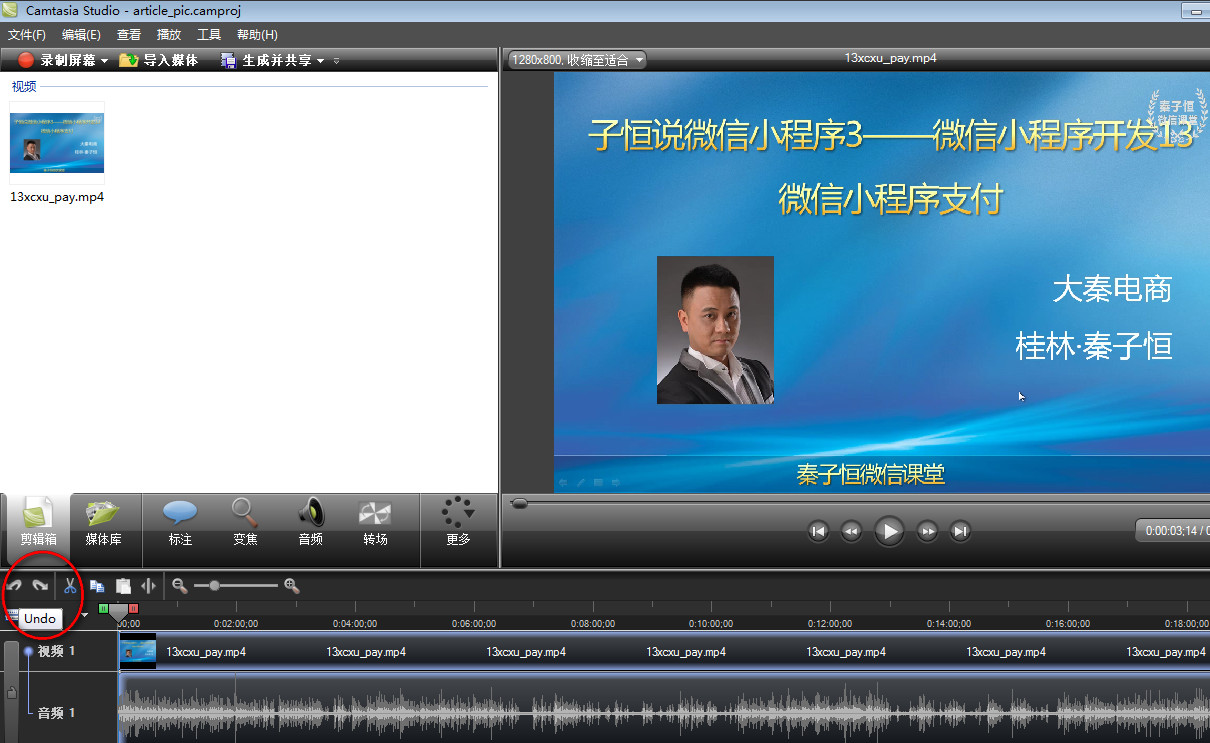Screen dimensions: 1210x743
Task: Select the 音频 1 track label
Action: coord(56,713)
